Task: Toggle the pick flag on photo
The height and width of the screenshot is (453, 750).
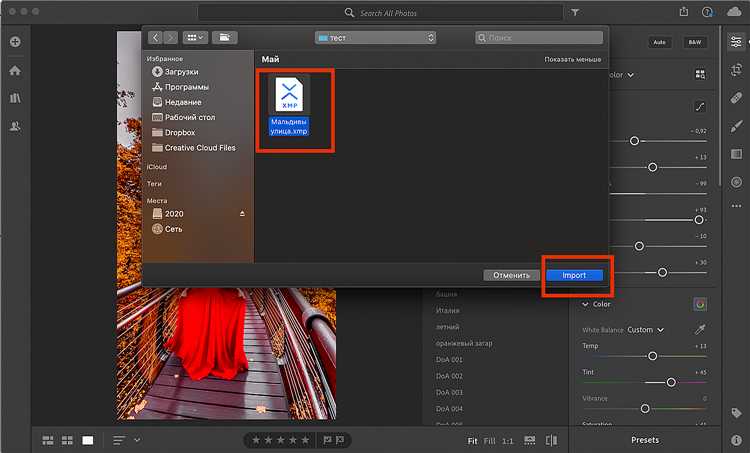Action: [x=325, y=440]
